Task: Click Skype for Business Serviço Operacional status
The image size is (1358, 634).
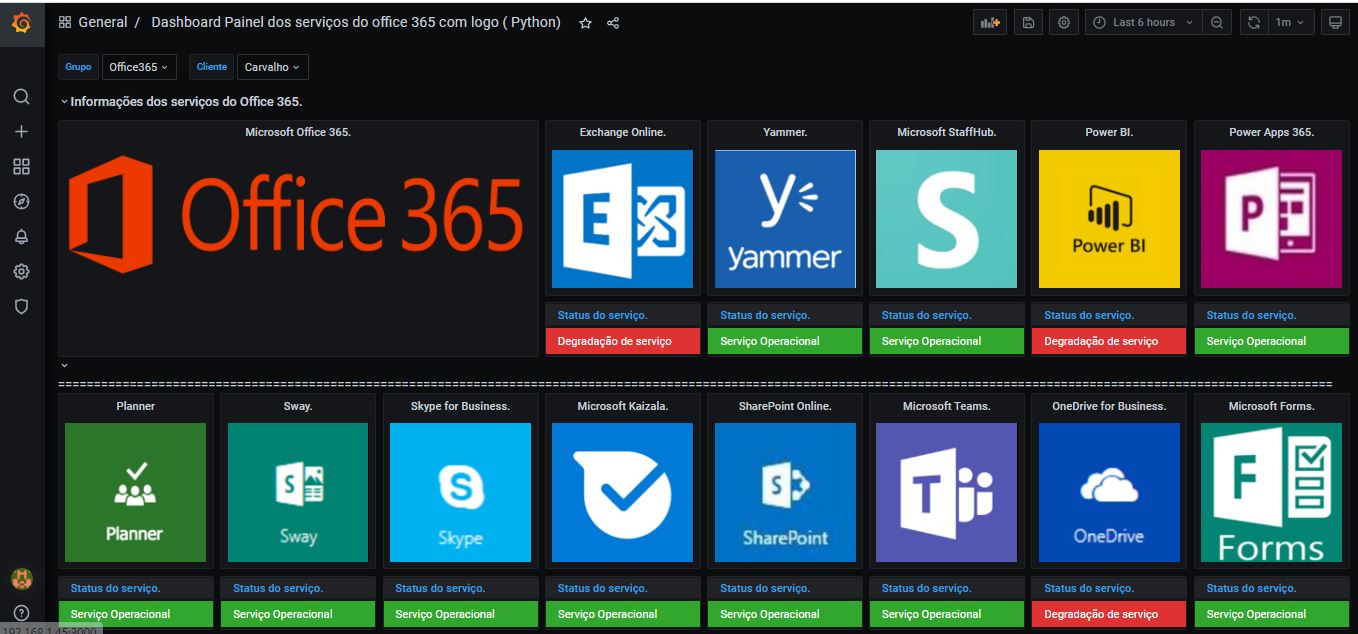Action: 460,614
